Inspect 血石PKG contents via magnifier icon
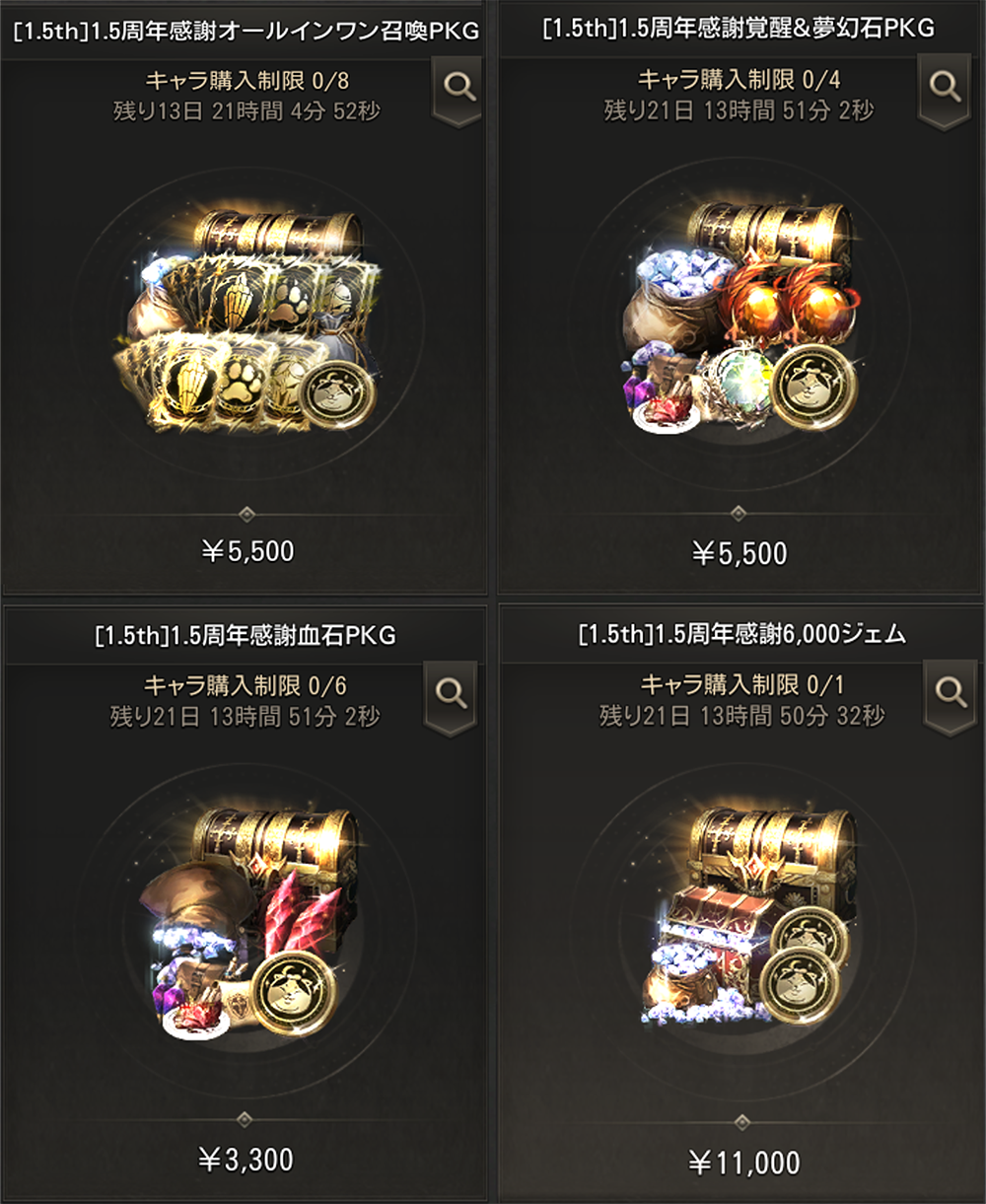Viewport: 986px width, 1204px height. [452, 696]
